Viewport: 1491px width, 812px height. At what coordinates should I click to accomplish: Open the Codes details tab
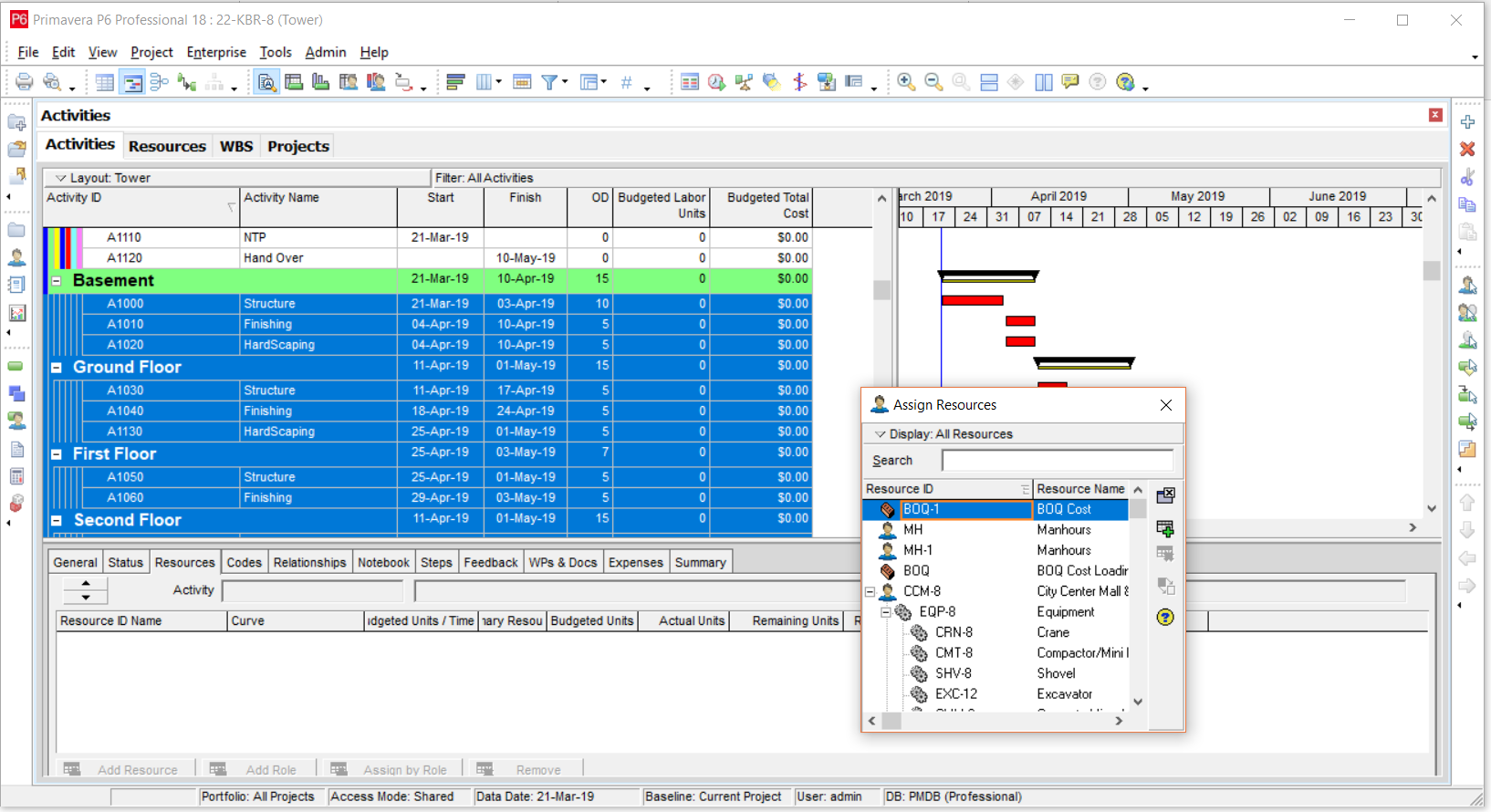(x=244, y=562)
